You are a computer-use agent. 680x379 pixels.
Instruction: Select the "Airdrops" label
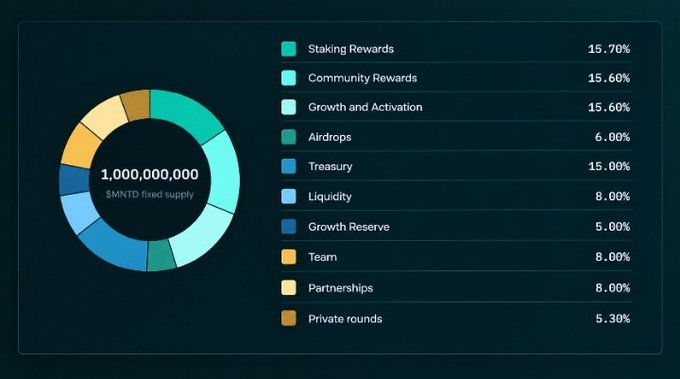click(x=330, y=137)
